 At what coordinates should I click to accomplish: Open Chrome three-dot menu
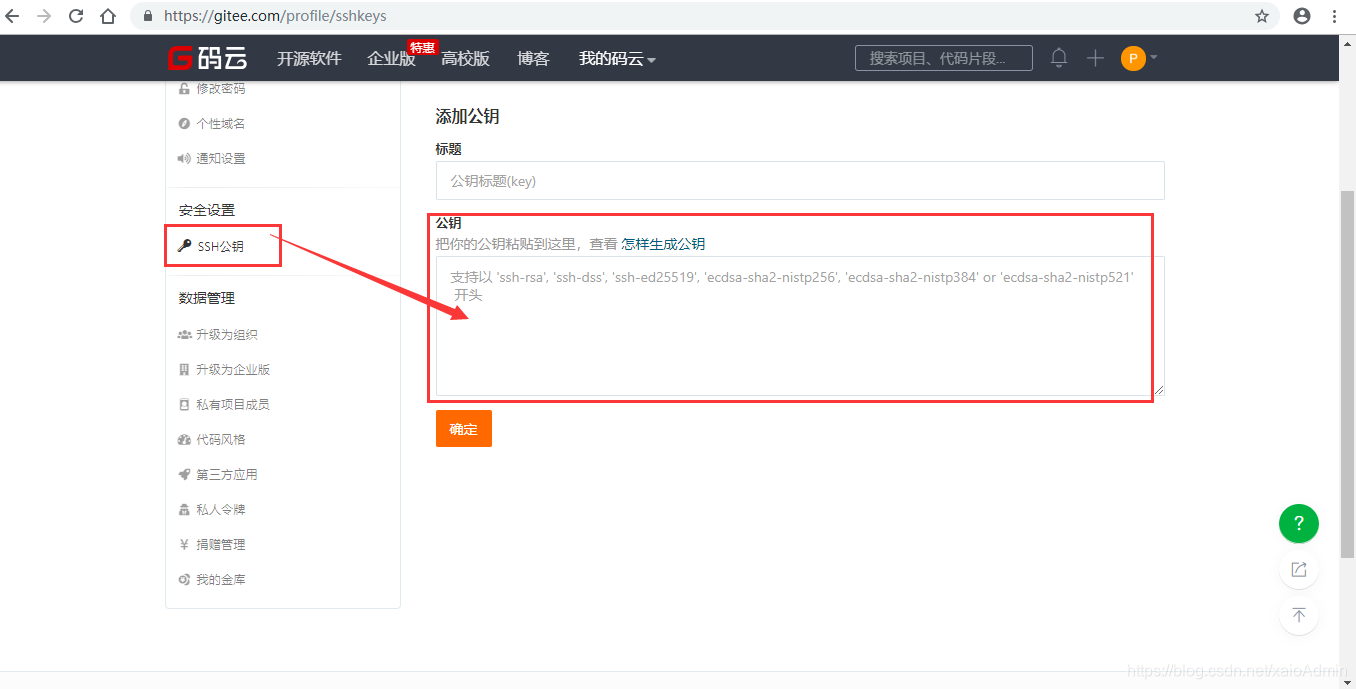click(x=1335, y=16)
